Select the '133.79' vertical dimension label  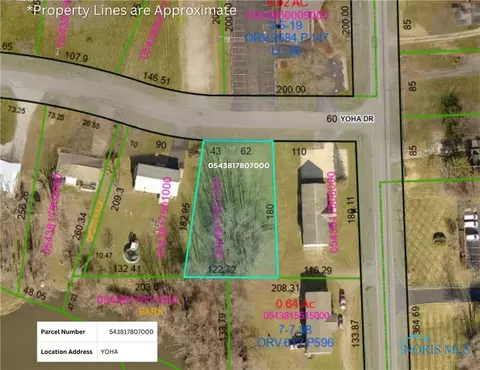(223, 327)
